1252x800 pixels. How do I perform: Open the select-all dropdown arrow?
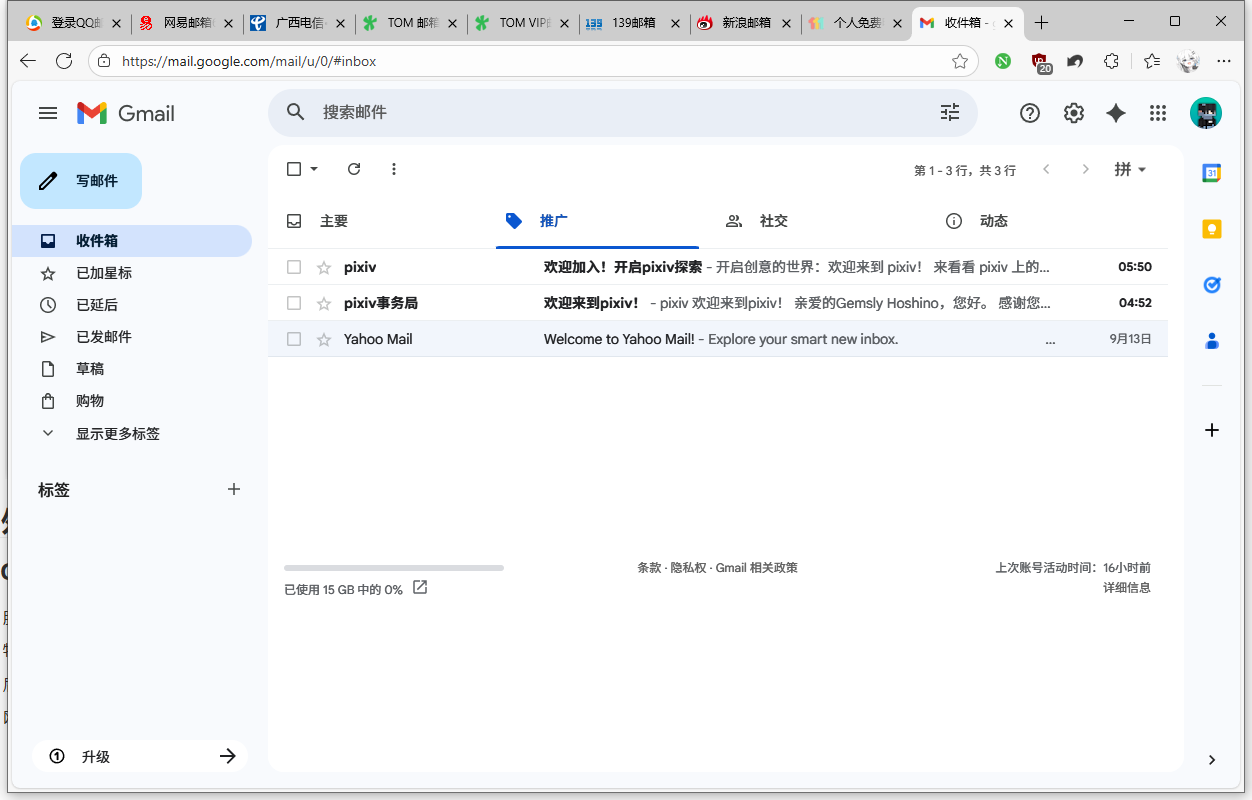(x=314, y=169)
